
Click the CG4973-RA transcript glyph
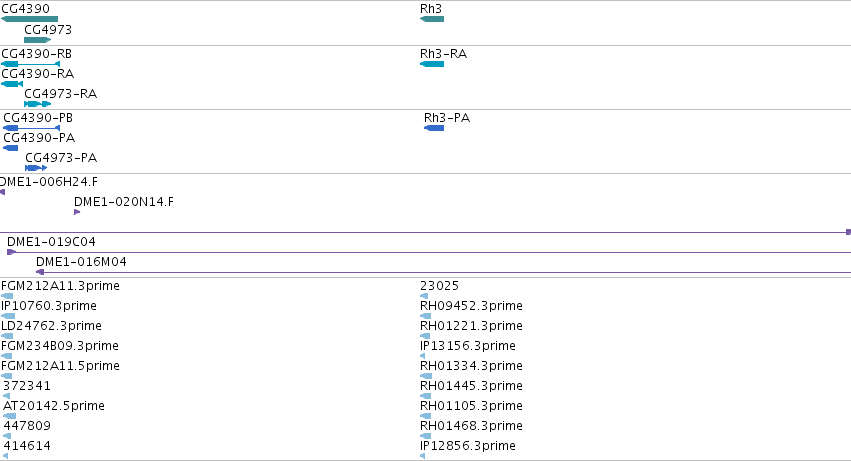click(37, 104)
